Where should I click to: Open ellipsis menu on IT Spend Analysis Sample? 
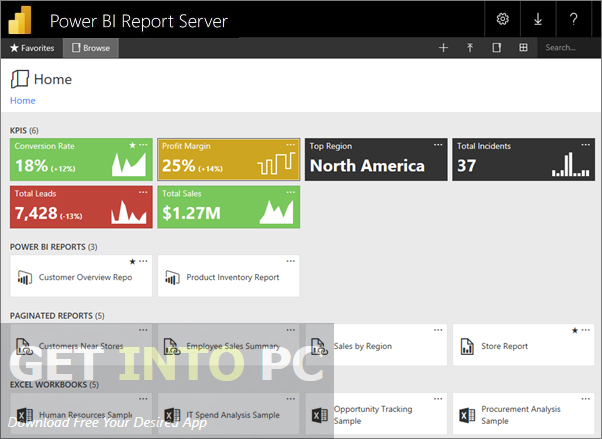[x=291, y=399]
